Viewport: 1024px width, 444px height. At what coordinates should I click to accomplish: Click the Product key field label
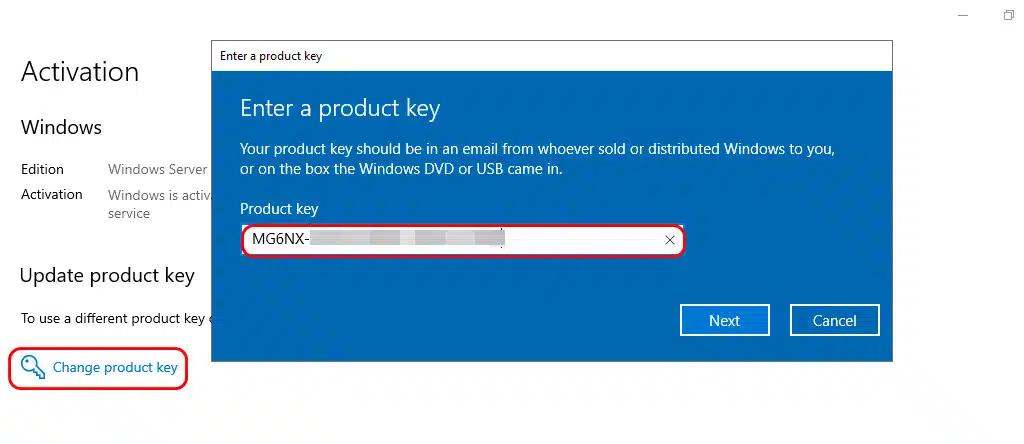point(279,209)
